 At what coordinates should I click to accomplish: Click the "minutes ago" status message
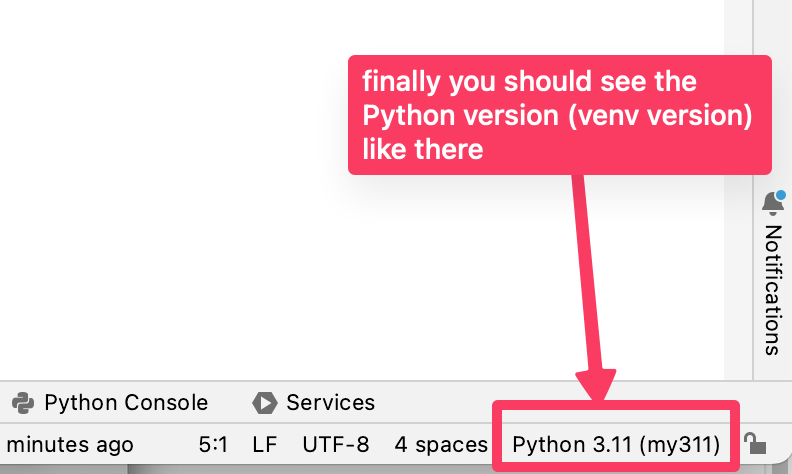(x=69, y=444)
